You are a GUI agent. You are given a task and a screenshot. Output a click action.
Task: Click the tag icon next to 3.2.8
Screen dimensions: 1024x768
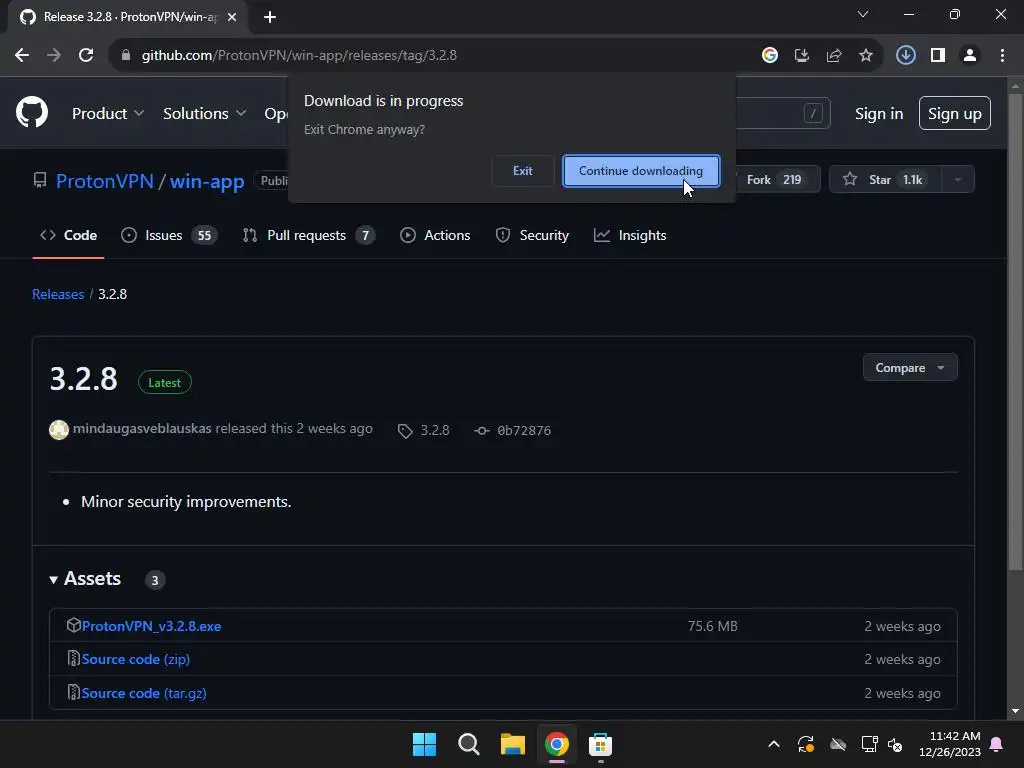coord(405,431)
